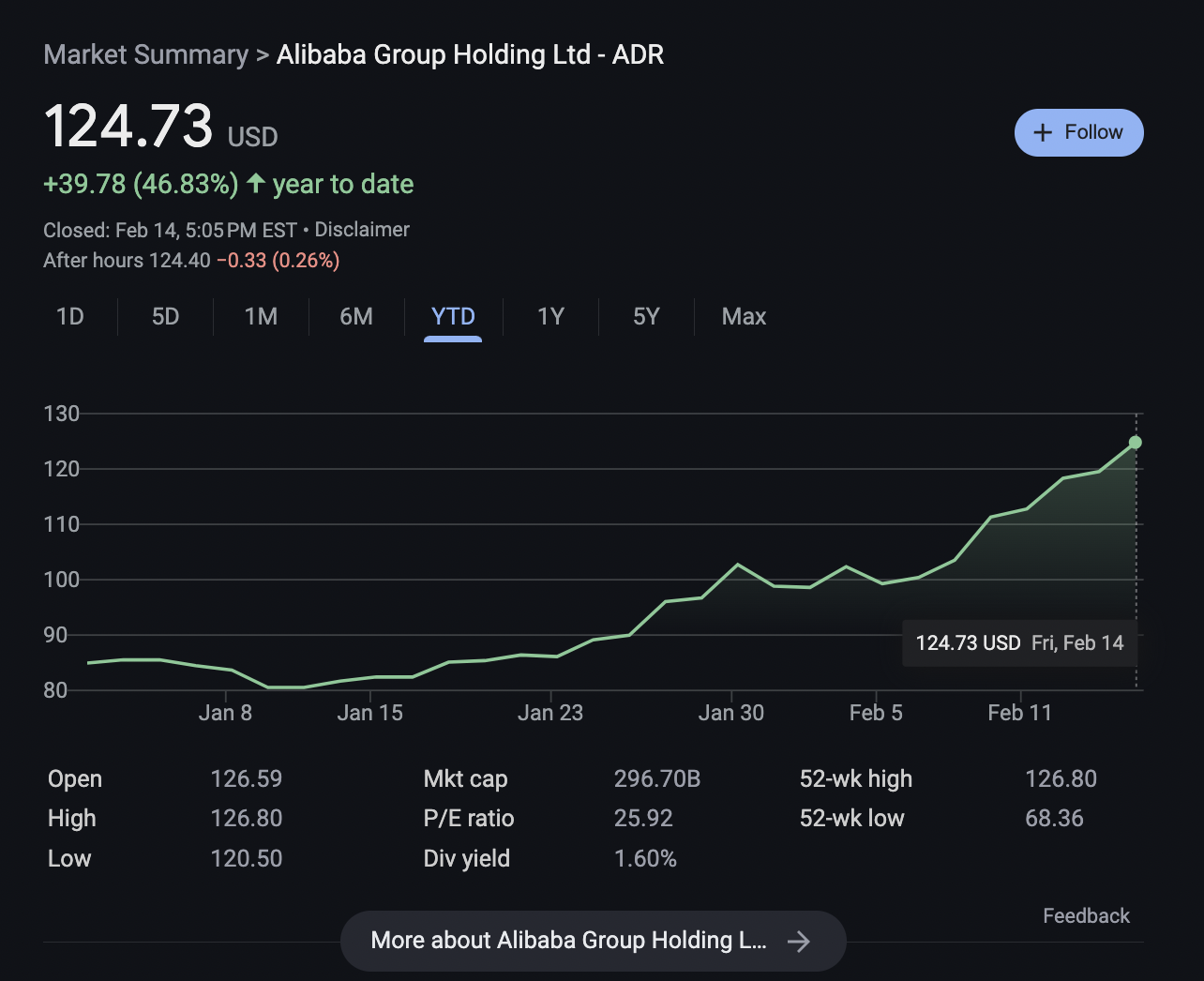Switch to the 5D chart tab

[x=165, y=316]
